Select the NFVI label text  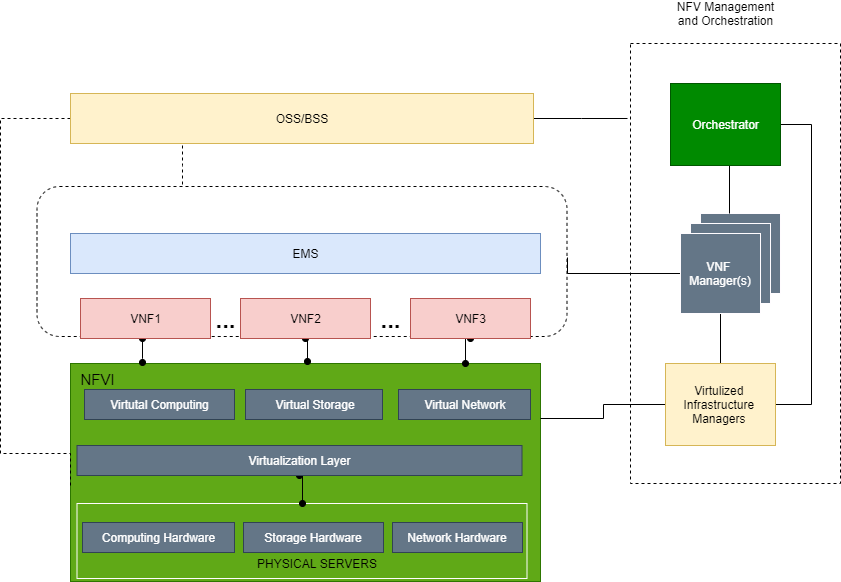click(97, 380)
